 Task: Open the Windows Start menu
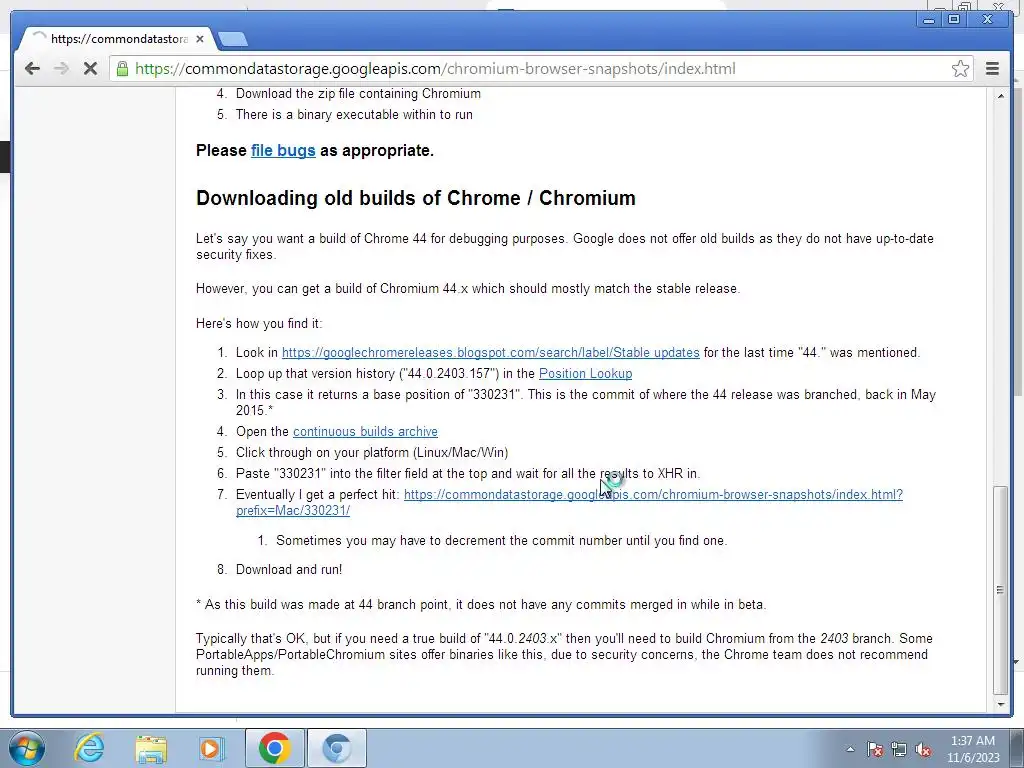click(x=27, y=748)
